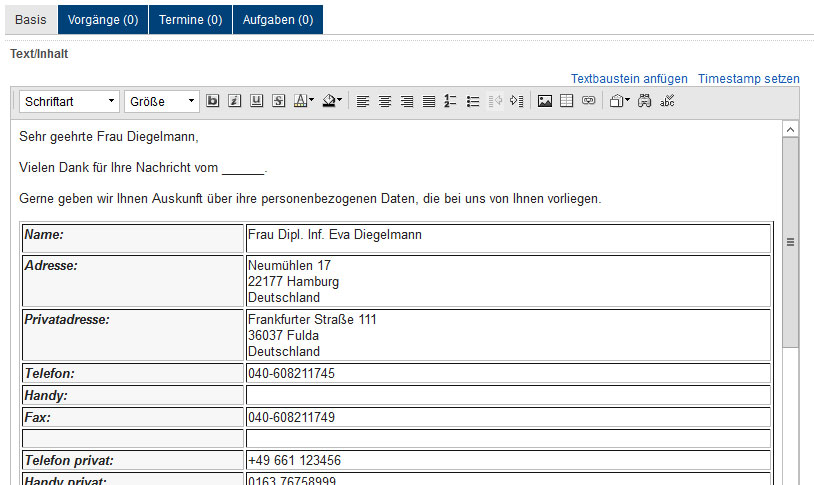
Task: Increase the text indent
Action: pos(516,101)
